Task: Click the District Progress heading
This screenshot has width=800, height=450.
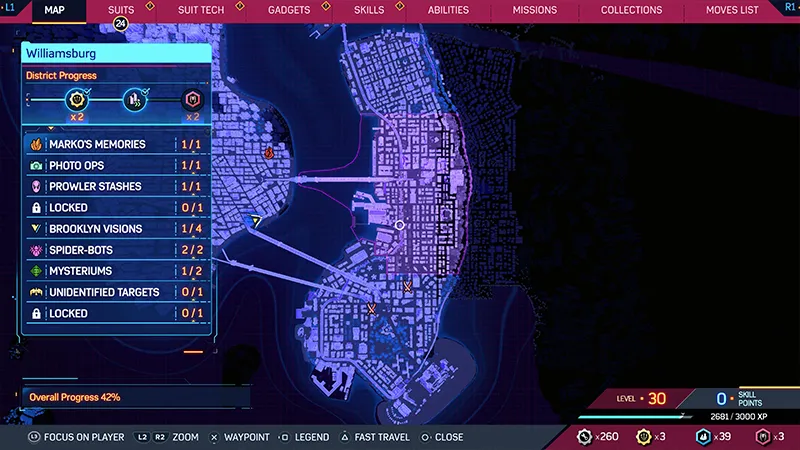Action: coord(61,76)
